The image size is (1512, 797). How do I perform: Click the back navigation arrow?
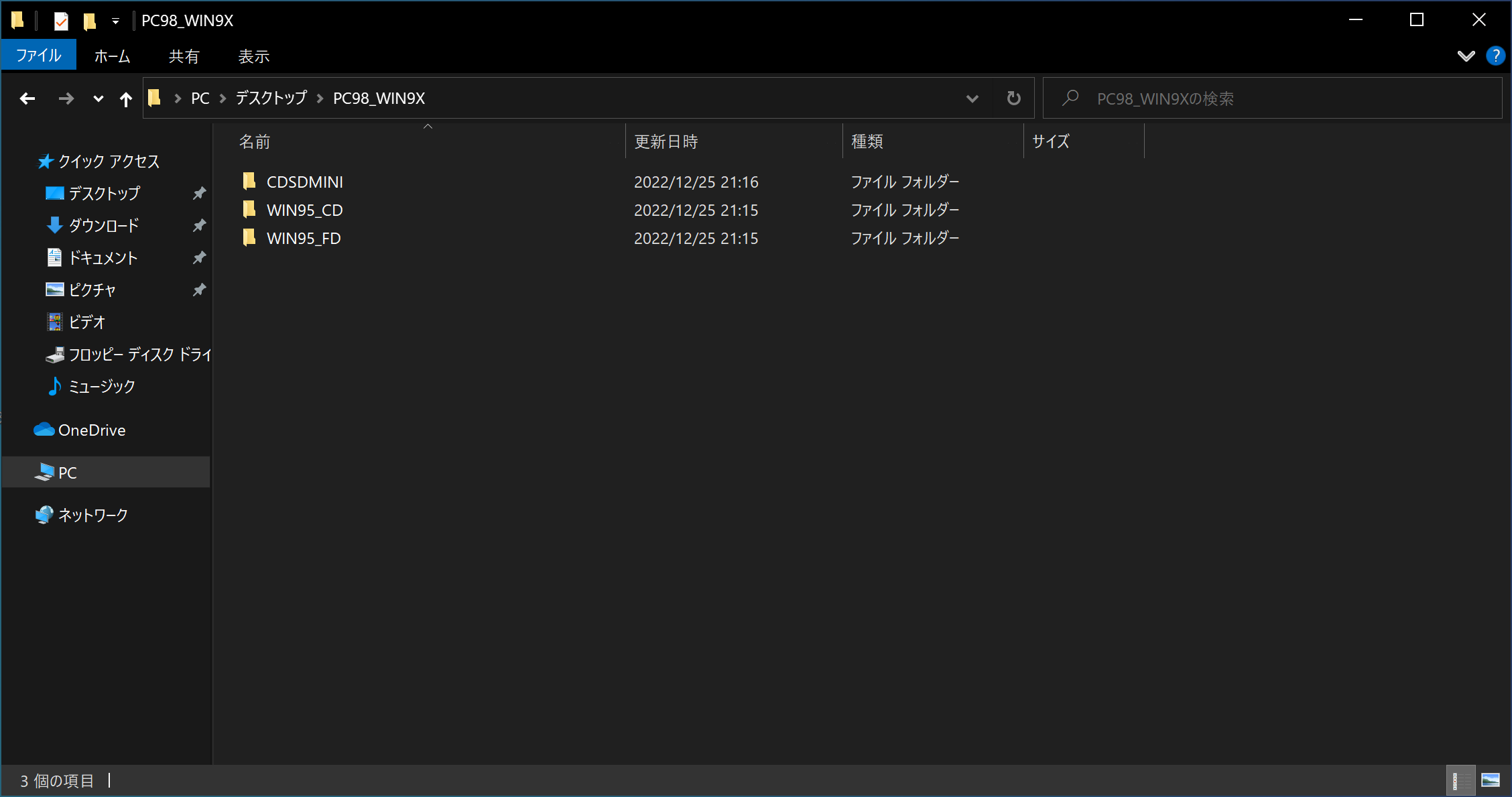(x=27, y=99)
